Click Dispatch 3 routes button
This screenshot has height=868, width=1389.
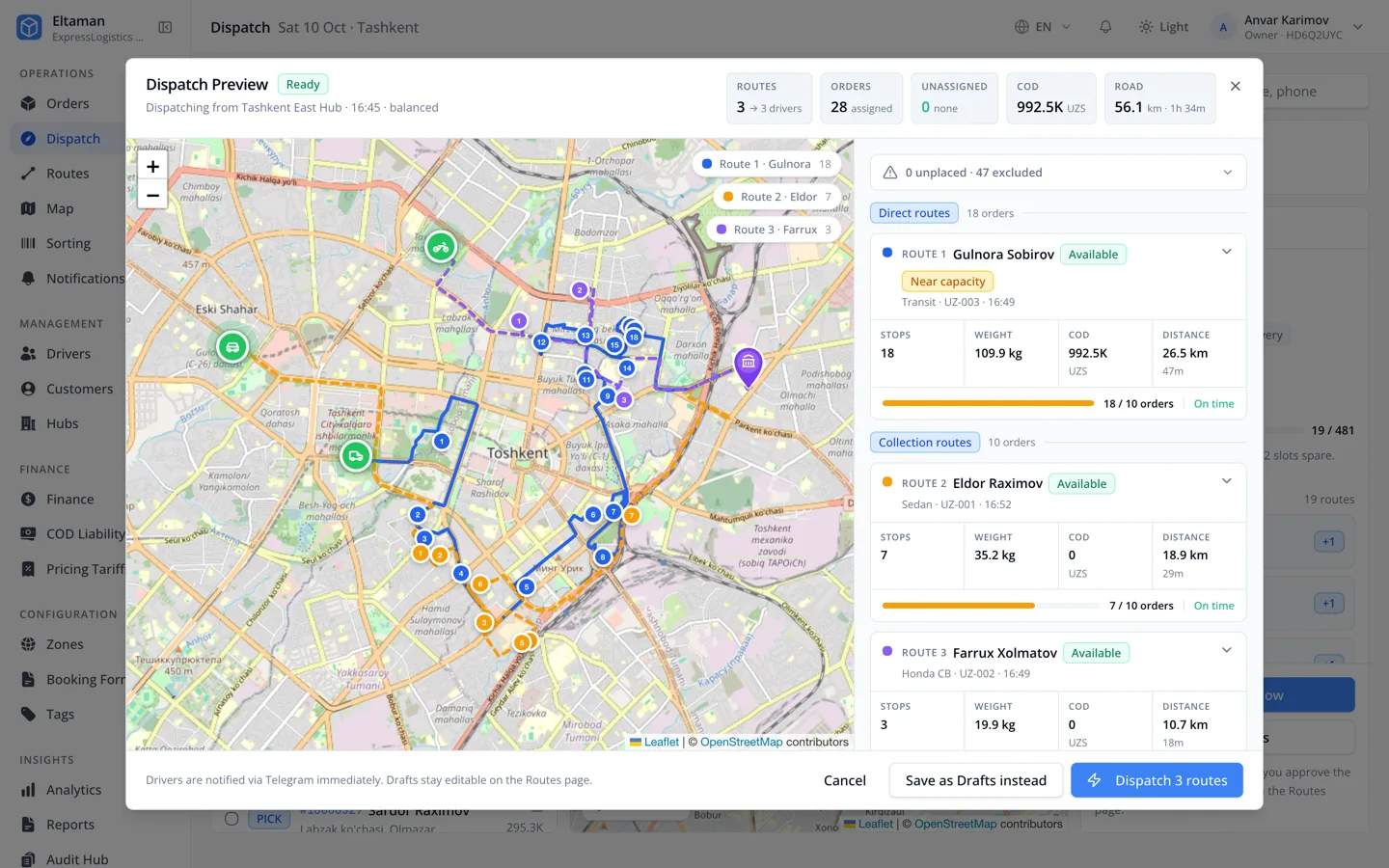tap(1157, 780)
